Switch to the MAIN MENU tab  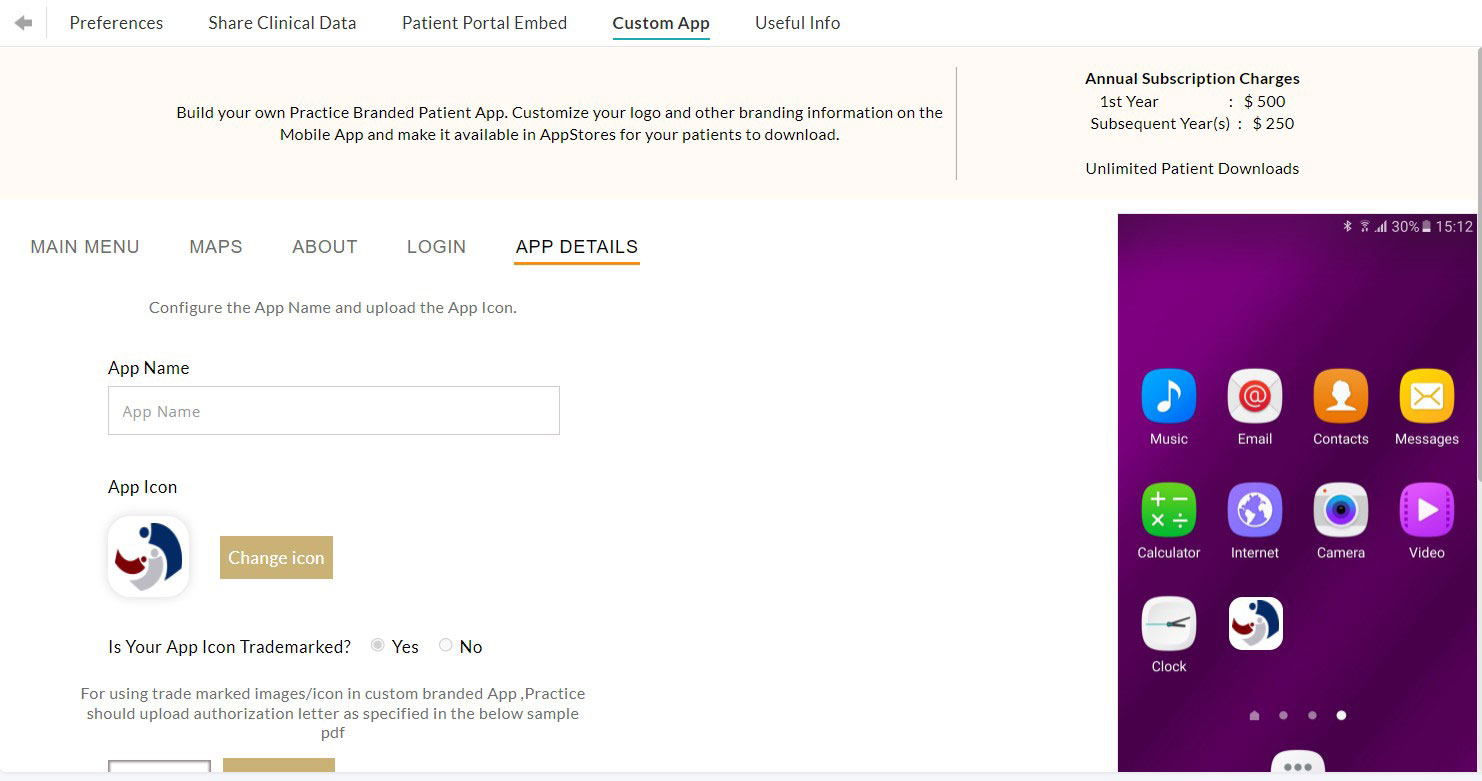[85, 247]
